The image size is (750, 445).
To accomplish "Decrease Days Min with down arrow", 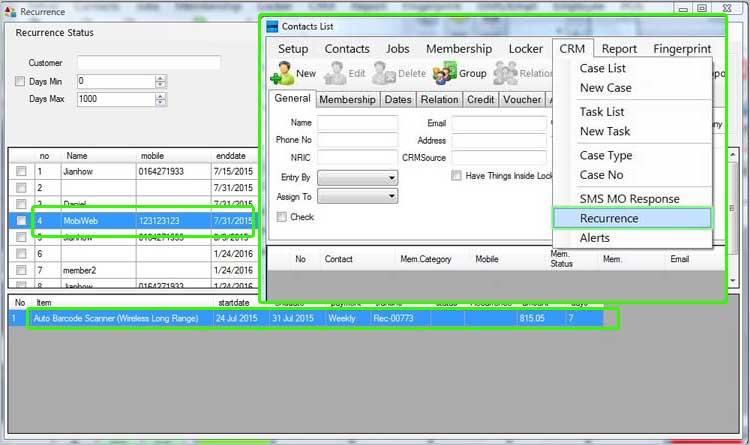I will 161,85.
